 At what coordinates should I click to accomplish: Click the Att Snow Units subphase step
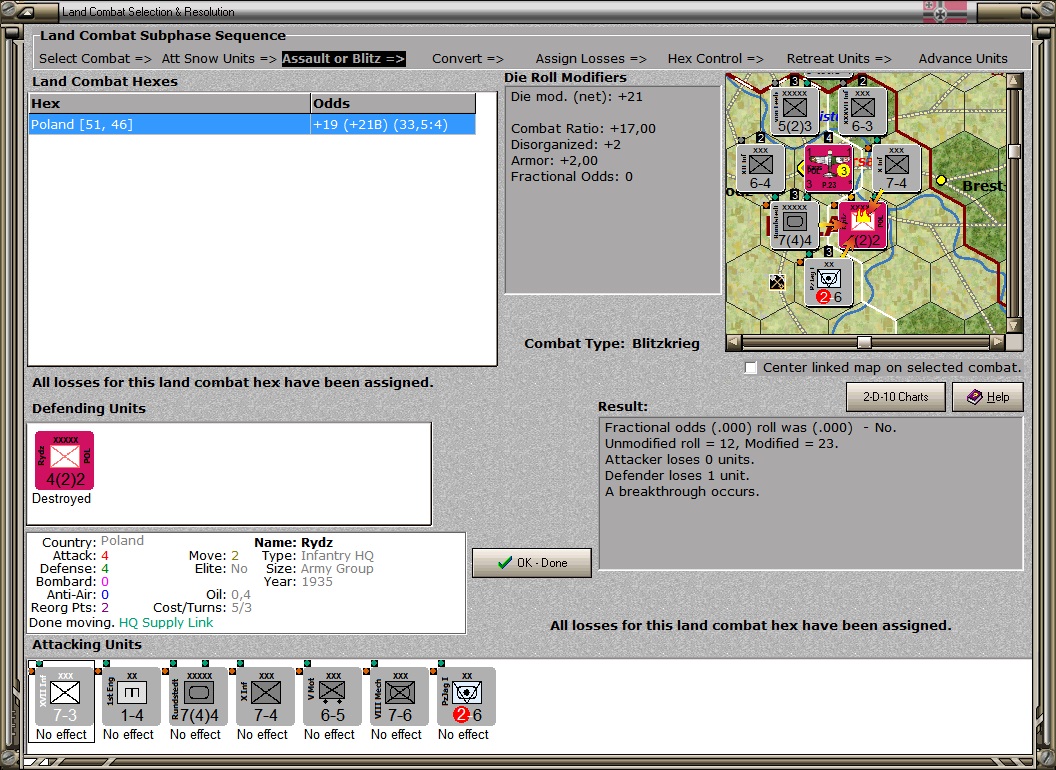[219, 59]
